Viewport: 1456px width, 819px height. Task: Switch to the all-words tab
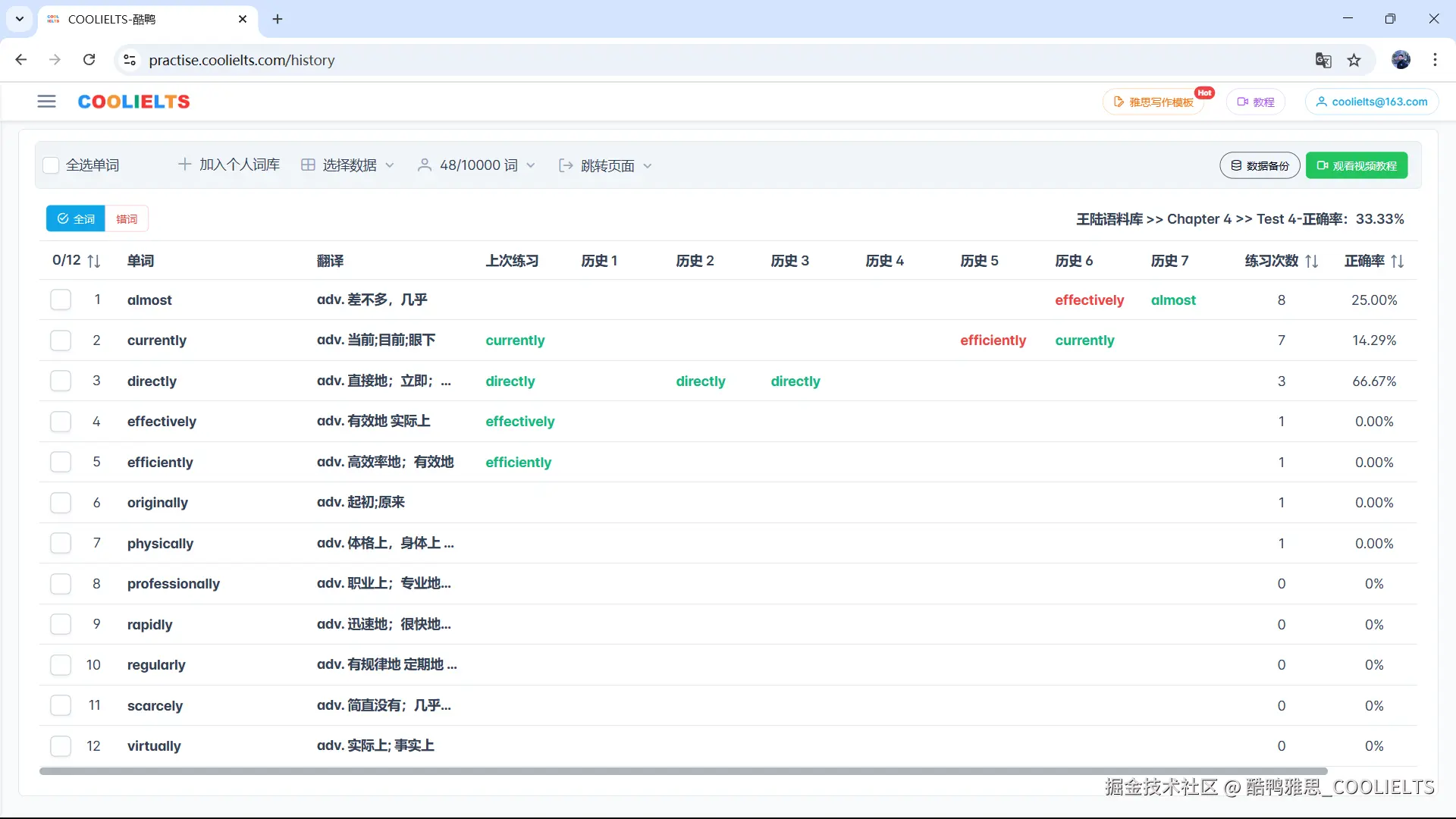click(76, 218)
